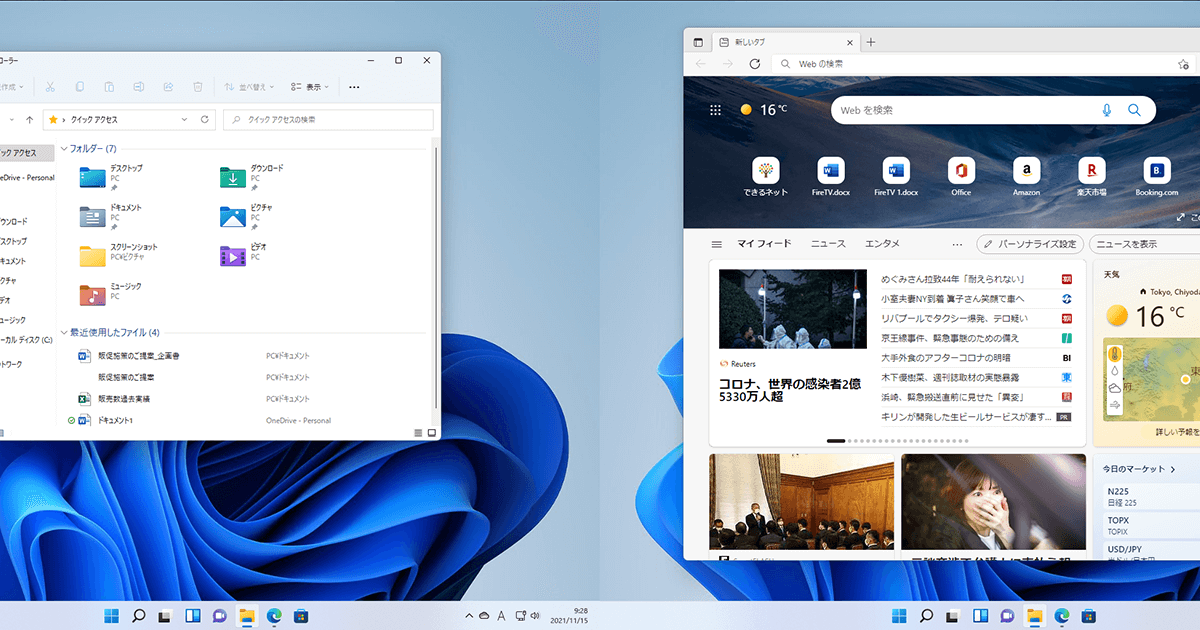Click the Rename icon in File Explorer toolbar
Screen dimensions: 1200x630
click(139, 87)
